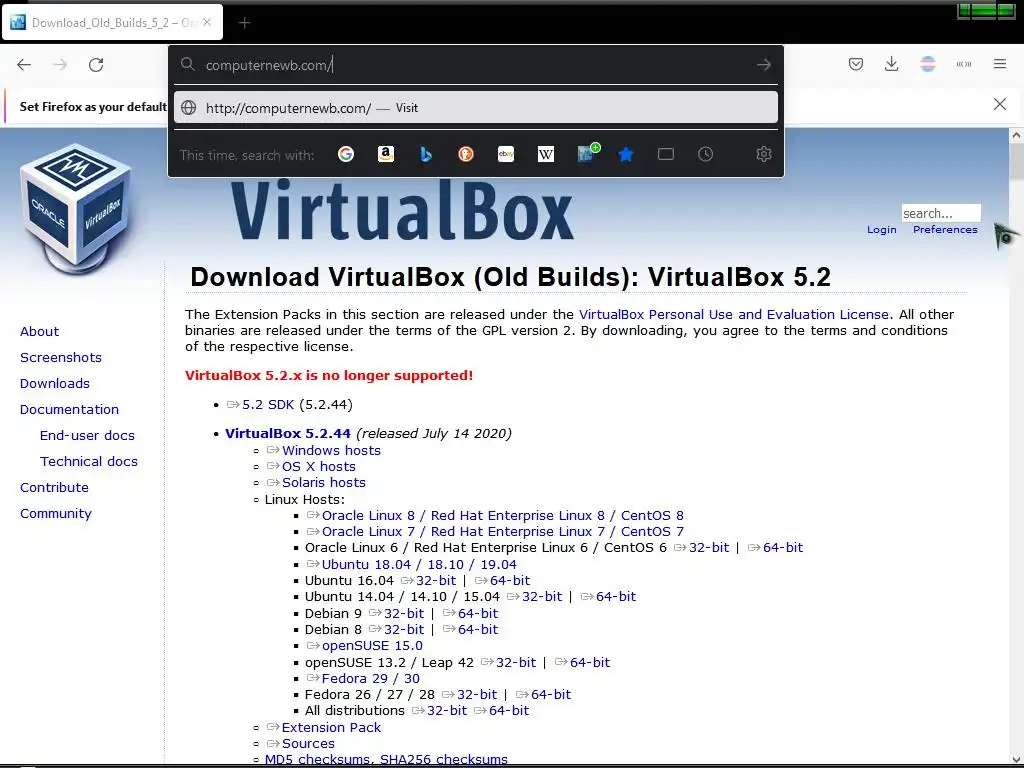The image size is (1024, 768).
Task: Add VirtualBox search engine icon
Action: (588, 153)
